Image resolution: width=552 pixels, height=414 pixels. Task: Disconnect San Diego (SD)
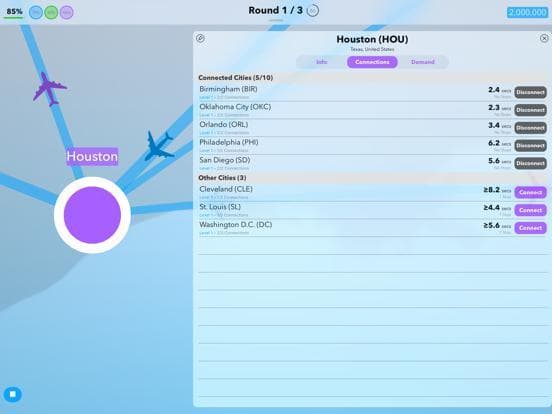(x=531, y=163)
